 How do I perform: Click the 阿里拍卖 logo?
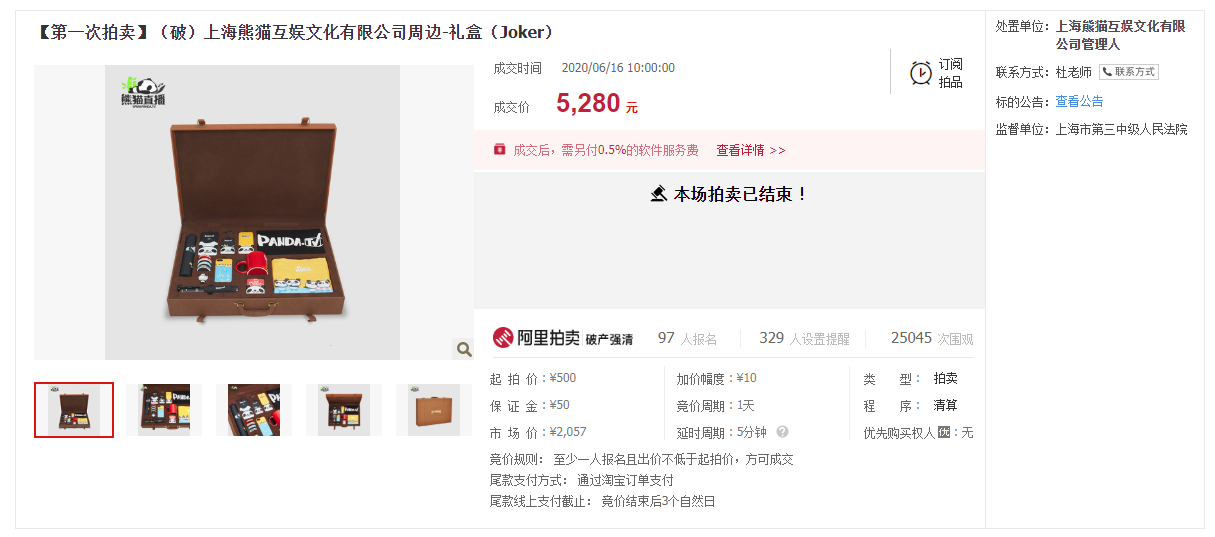click(x=536, y=338)
